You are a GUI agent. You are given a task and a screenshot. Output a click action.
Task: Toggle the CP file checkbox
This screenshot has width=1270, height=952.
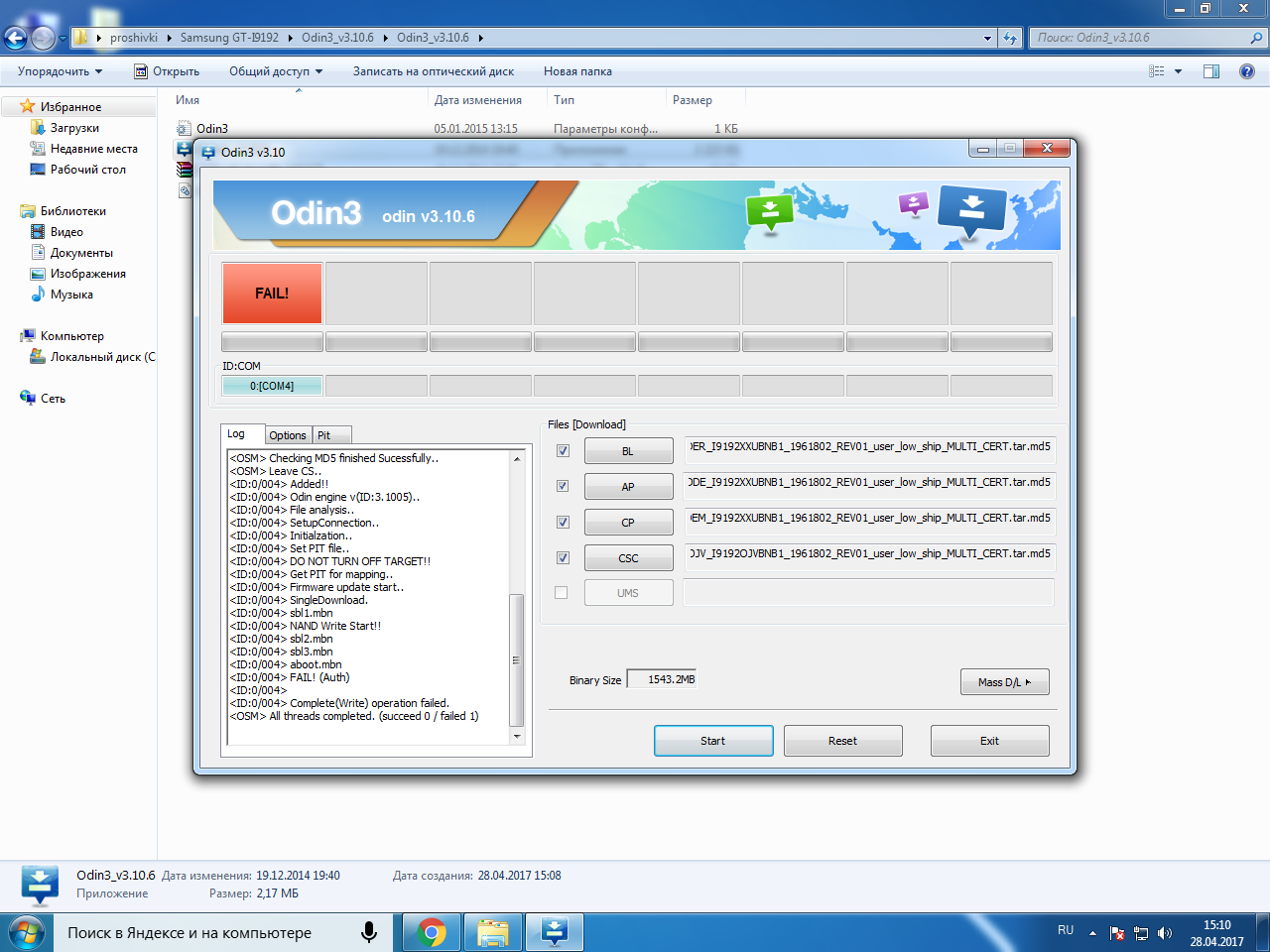[x=563, y=523]
